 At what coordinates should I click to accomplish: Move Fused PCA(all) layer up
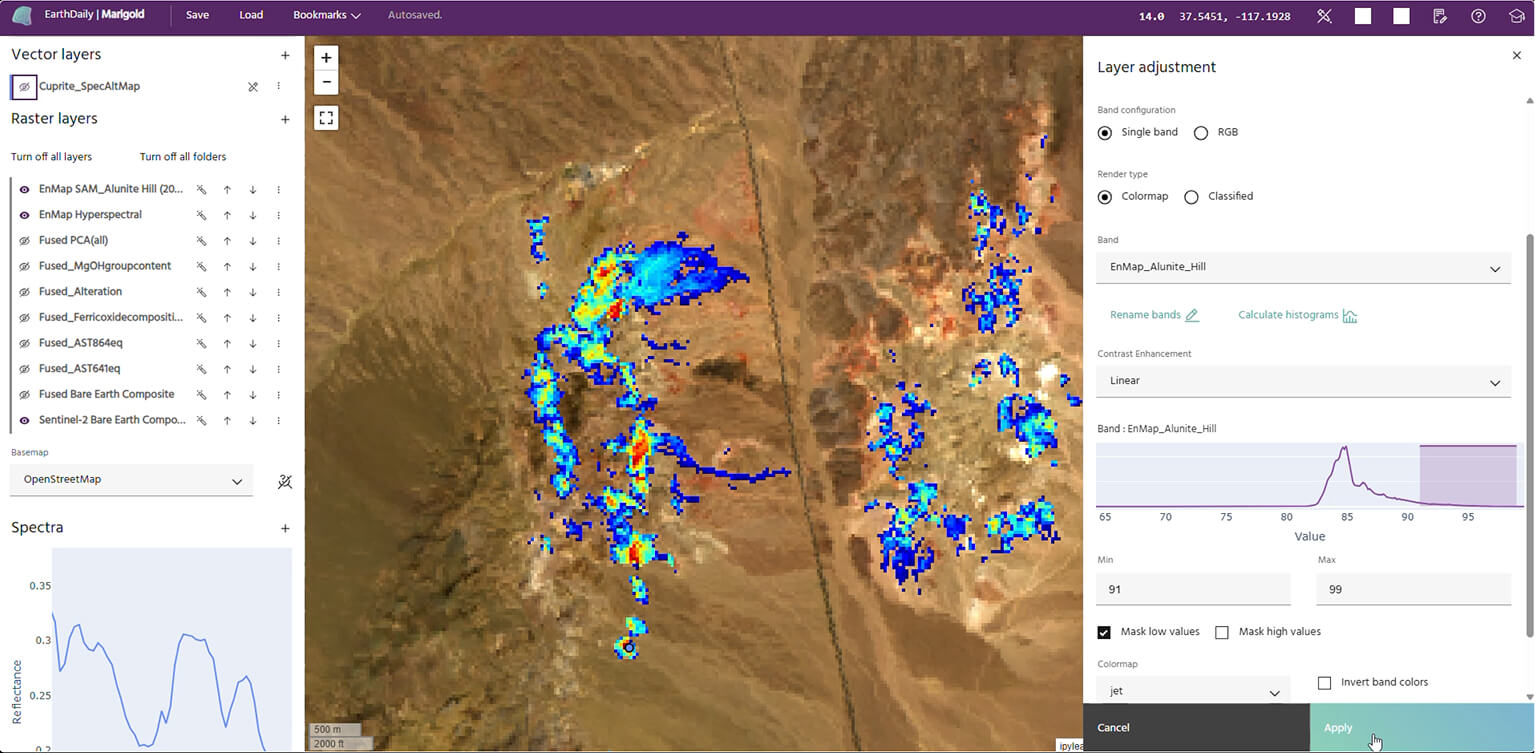pos(227,241)
